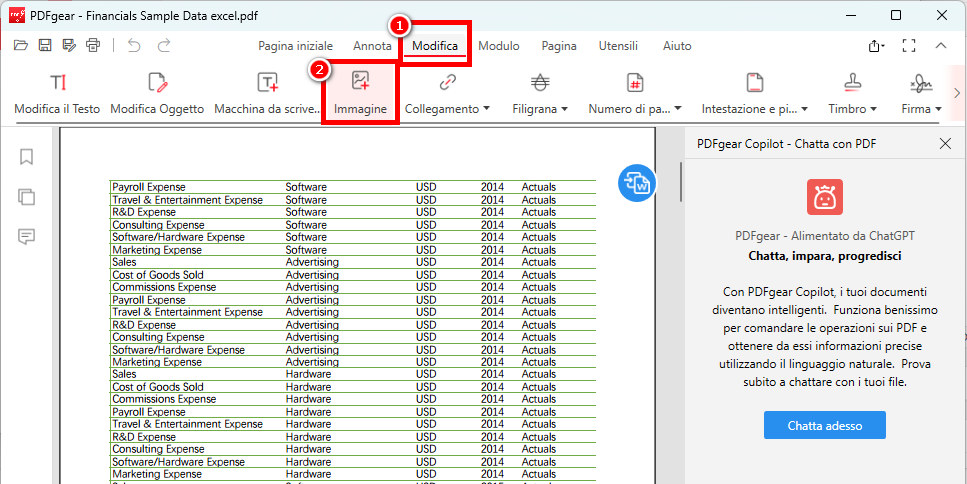Open the comments panel sidebar icon
Screen dimensions: 967x484
click(x=27, y=236)
